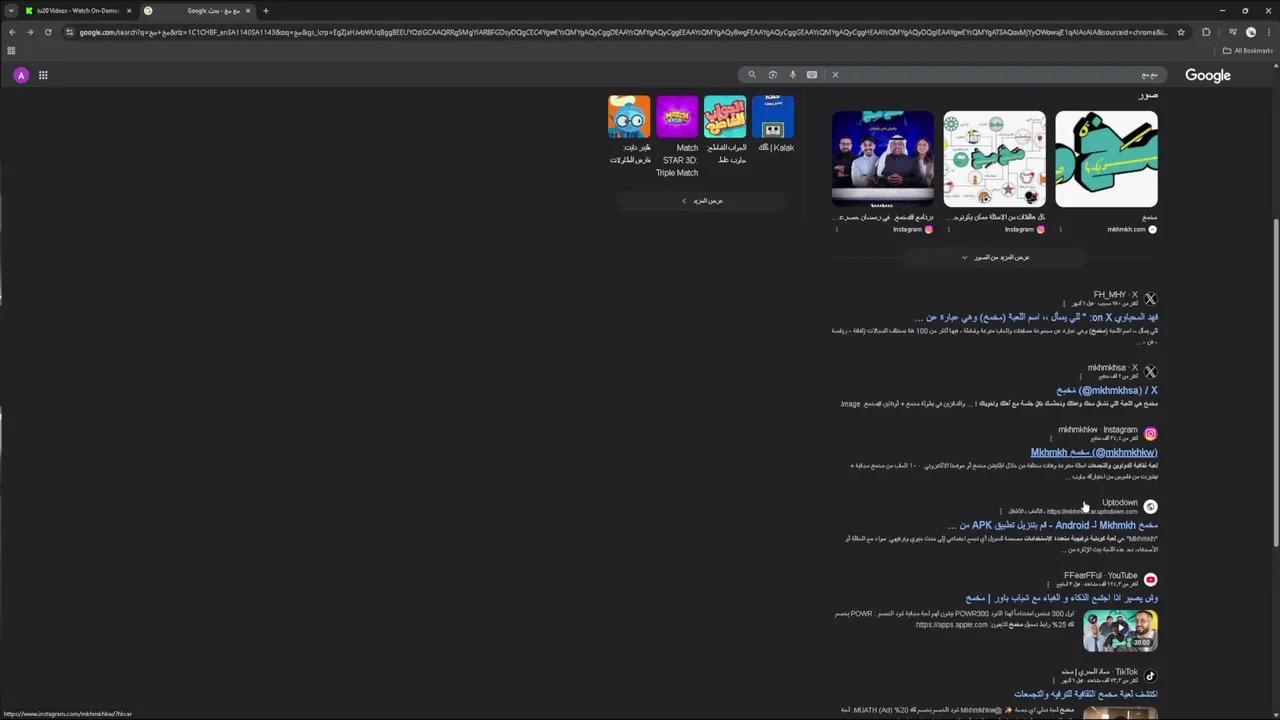The width and height of the screenshot is (1280, 720).
Task: Open the teal Arabic-titled app thumbnail
Action: pyautogui.click(x=725, y=117)
